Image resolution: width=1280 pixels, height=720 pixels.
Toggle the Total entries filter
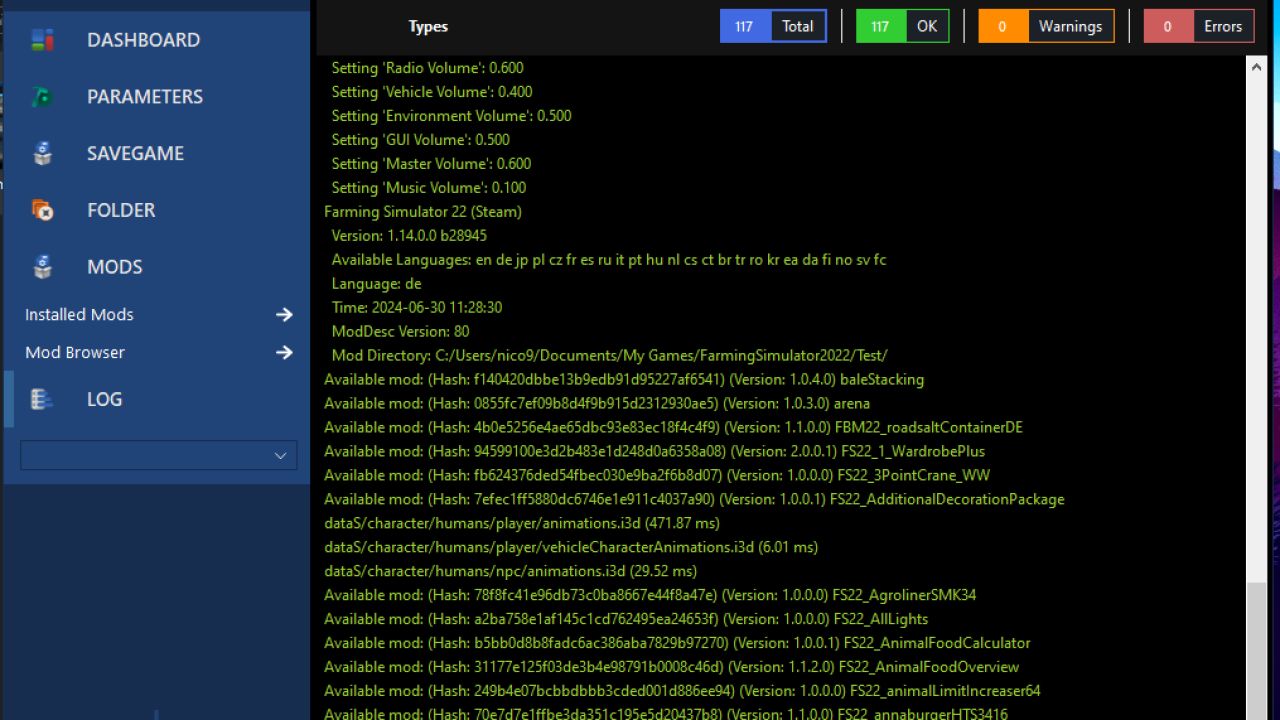[x=773, y=26]
